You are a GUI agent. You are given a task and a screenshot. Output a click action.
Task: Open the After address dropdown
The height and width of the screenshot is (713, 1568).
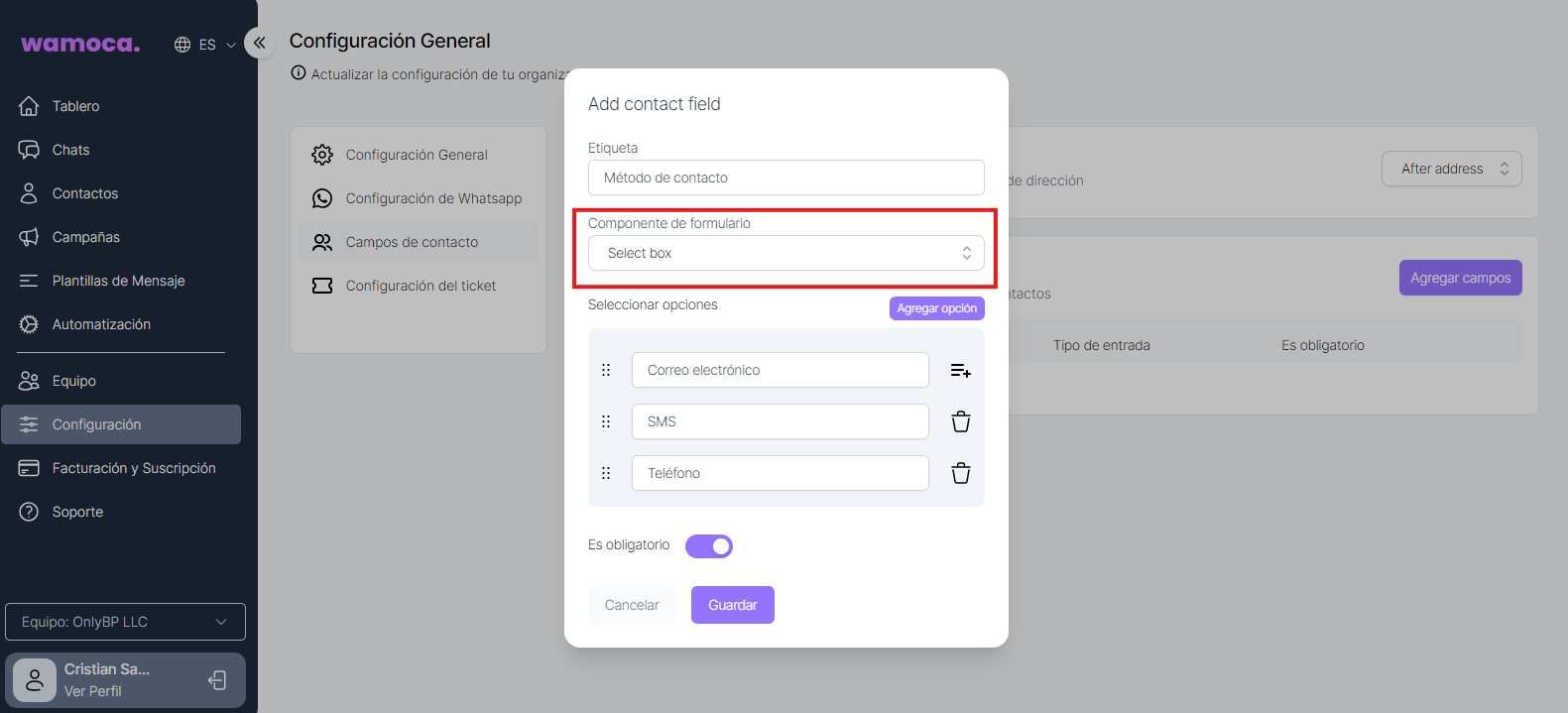(1451, 169)
